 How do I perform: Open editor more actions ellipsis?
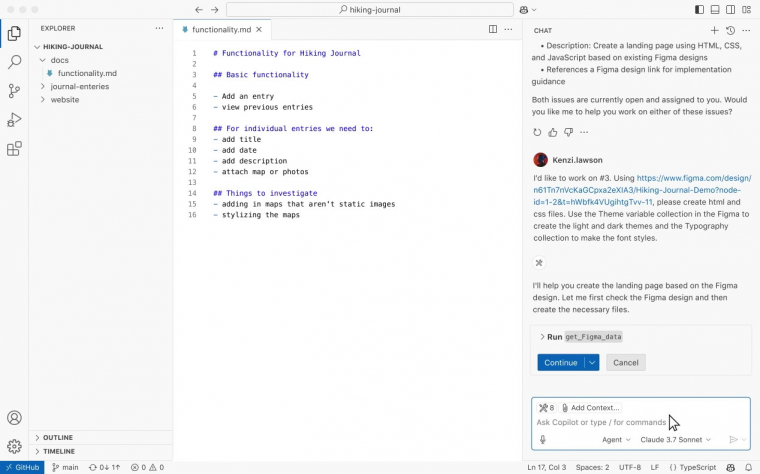point(508,29)
